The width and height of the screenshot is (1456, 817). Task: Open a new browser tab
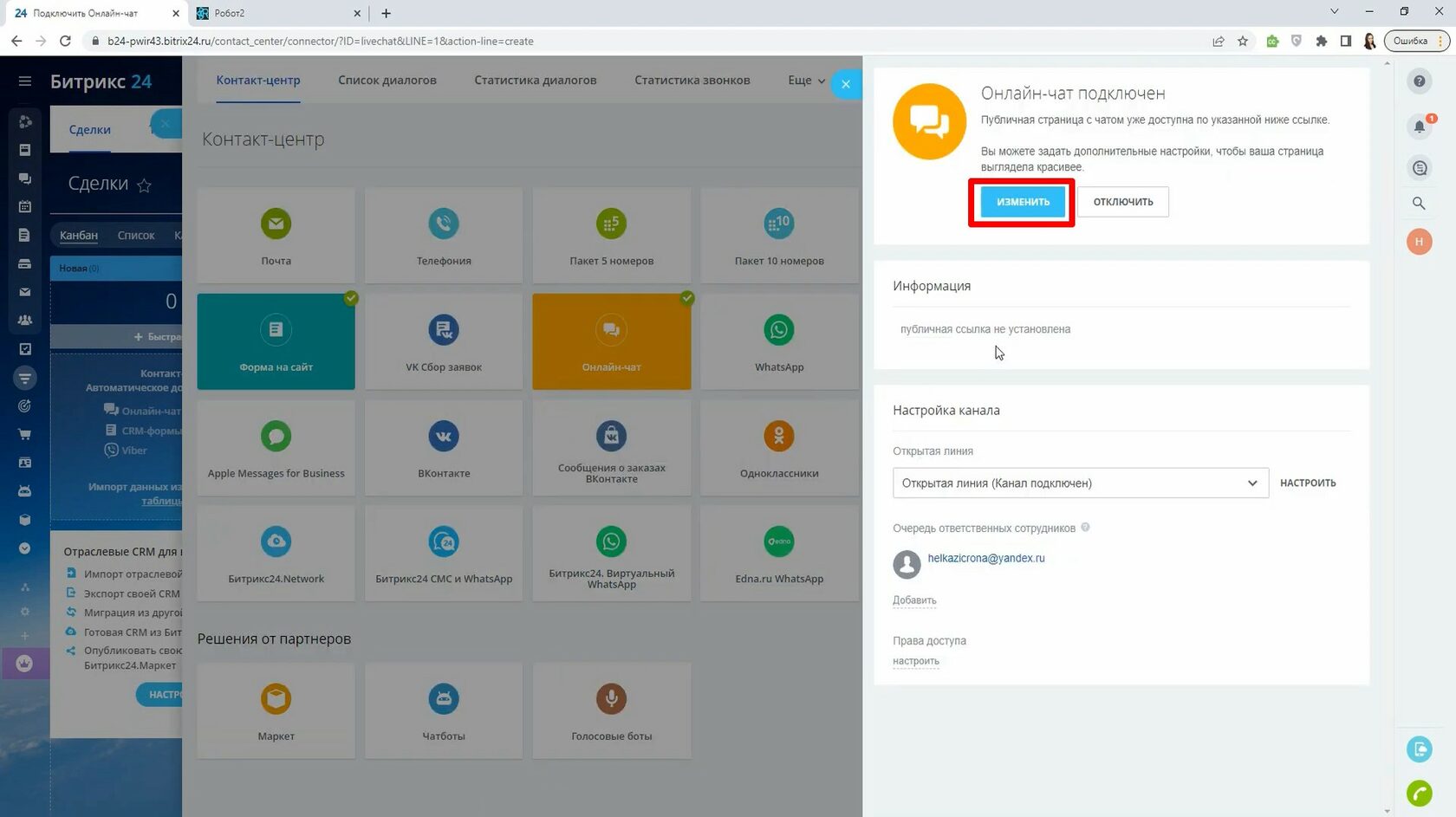[386, 13]
